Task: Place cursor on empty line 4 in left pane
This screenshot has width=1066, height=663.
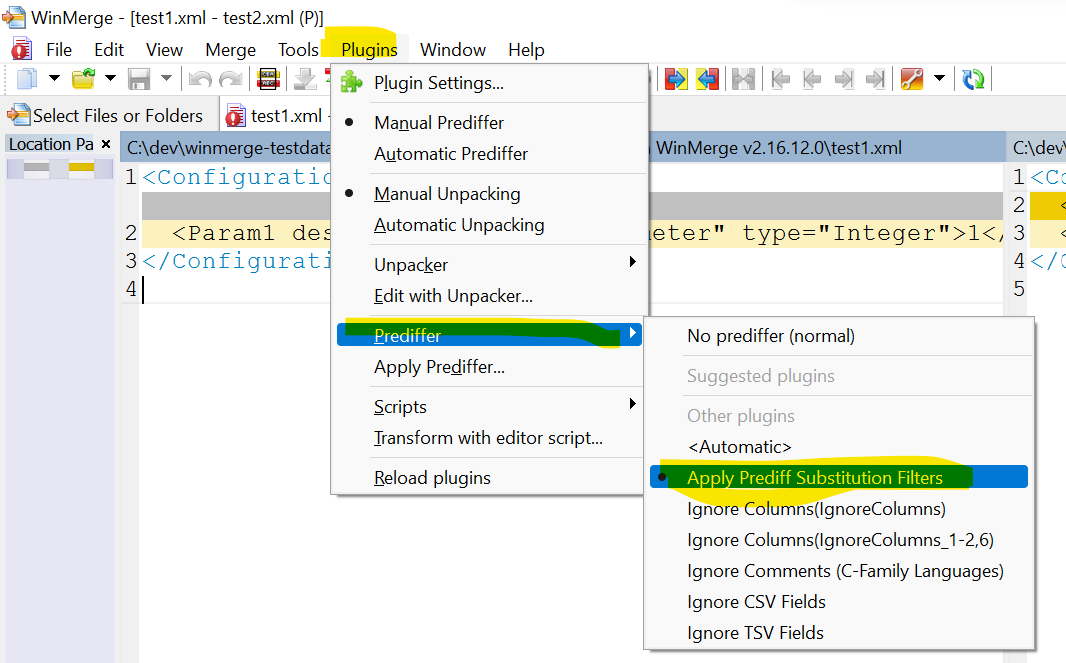Action: (237, 290)
